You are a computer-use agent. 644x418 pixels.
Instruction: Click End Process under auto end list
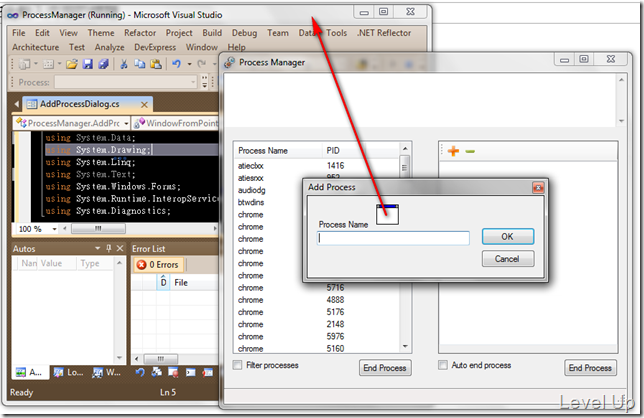(x=590, y=368)
